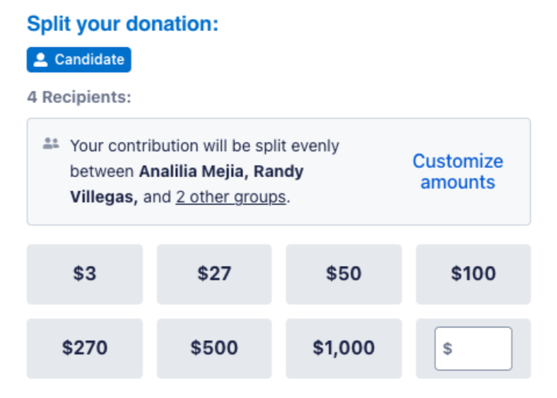The image size is (557, 398).
Task: Pick the $1,000 donation button
Action: [344, 348]
